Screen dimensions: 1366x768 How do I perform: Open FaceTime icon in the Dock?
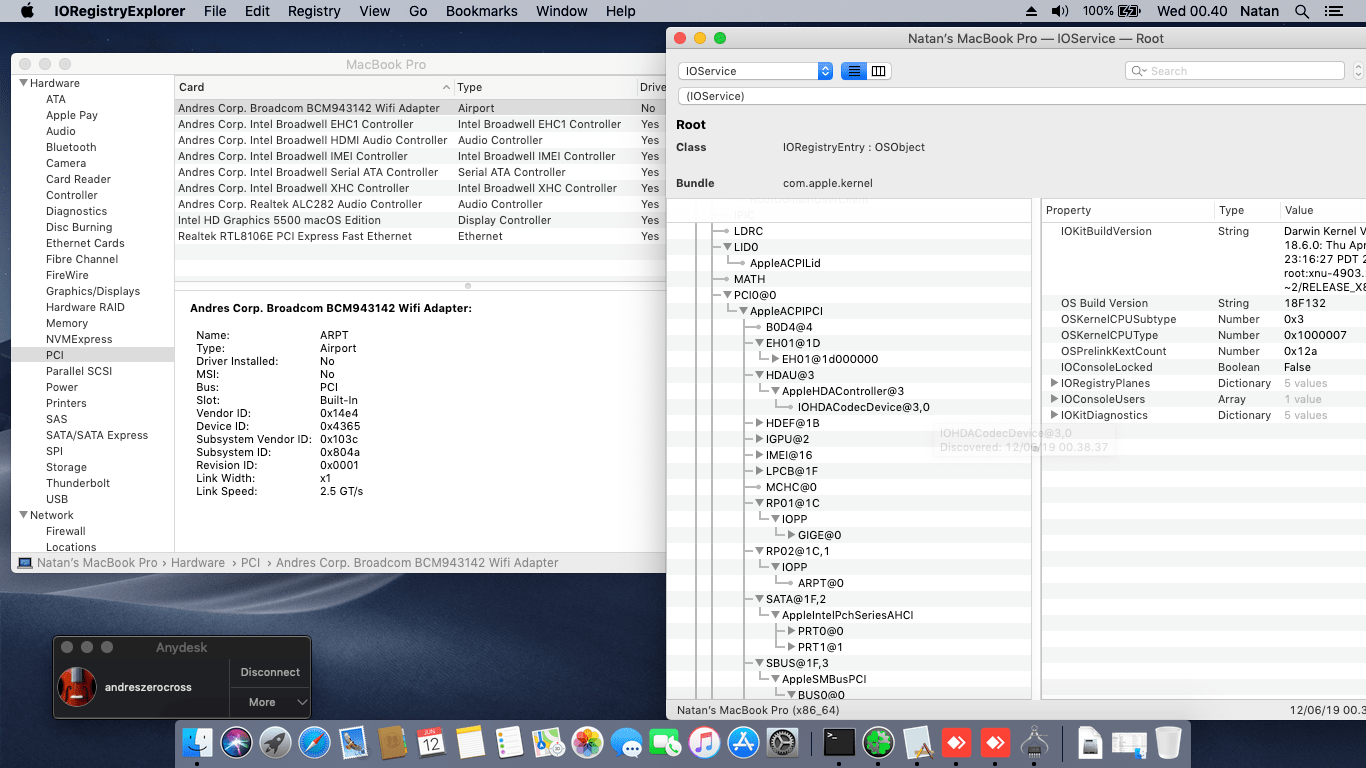point(665,742)
